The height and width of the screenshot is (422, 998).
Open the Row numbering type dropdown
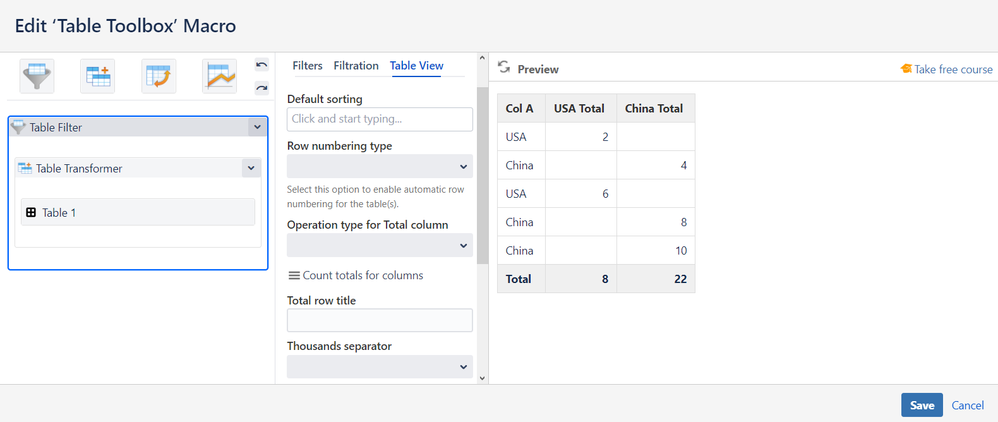(x=380, y=166)
